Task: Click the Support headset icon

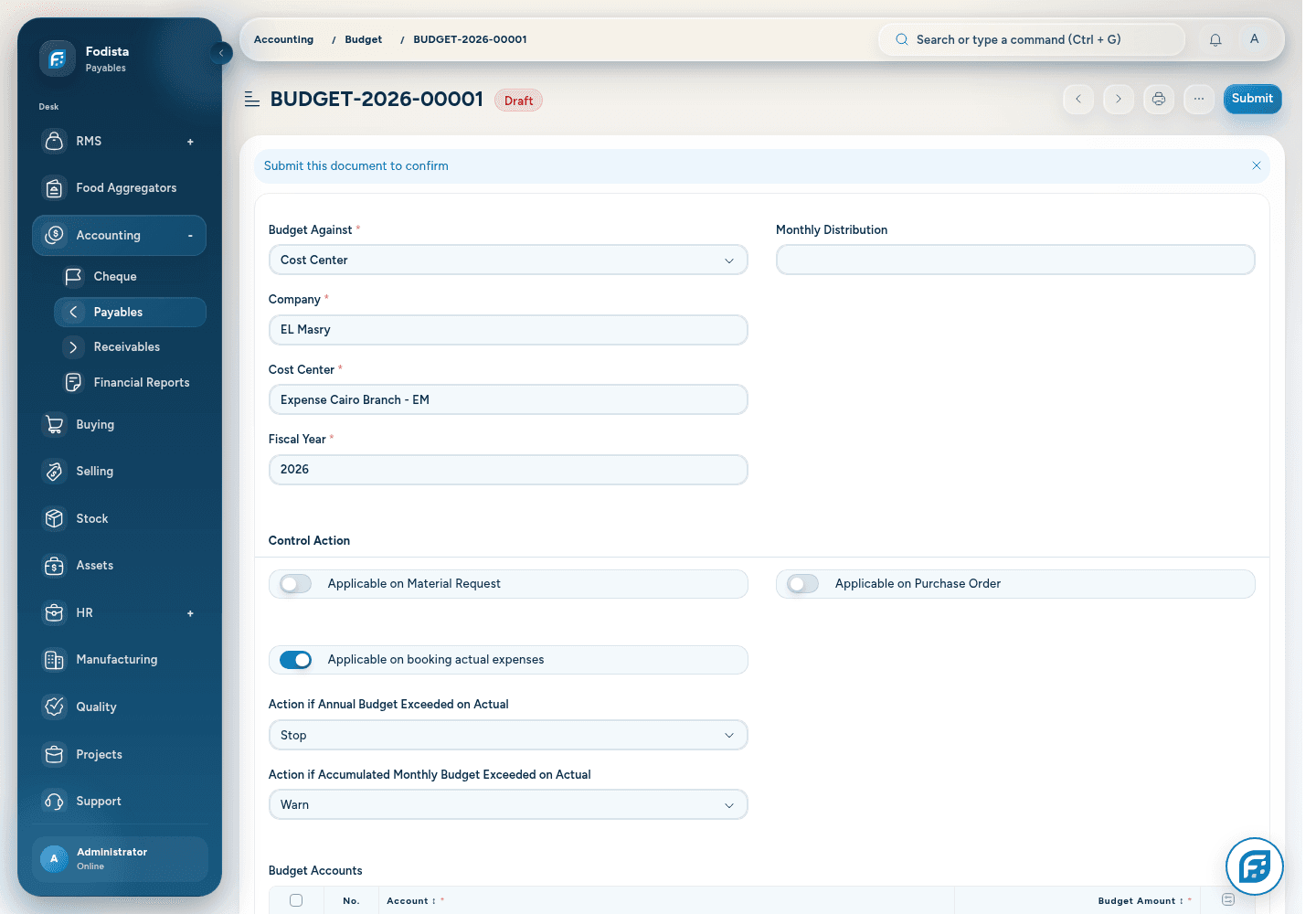Action: (55, 802)
